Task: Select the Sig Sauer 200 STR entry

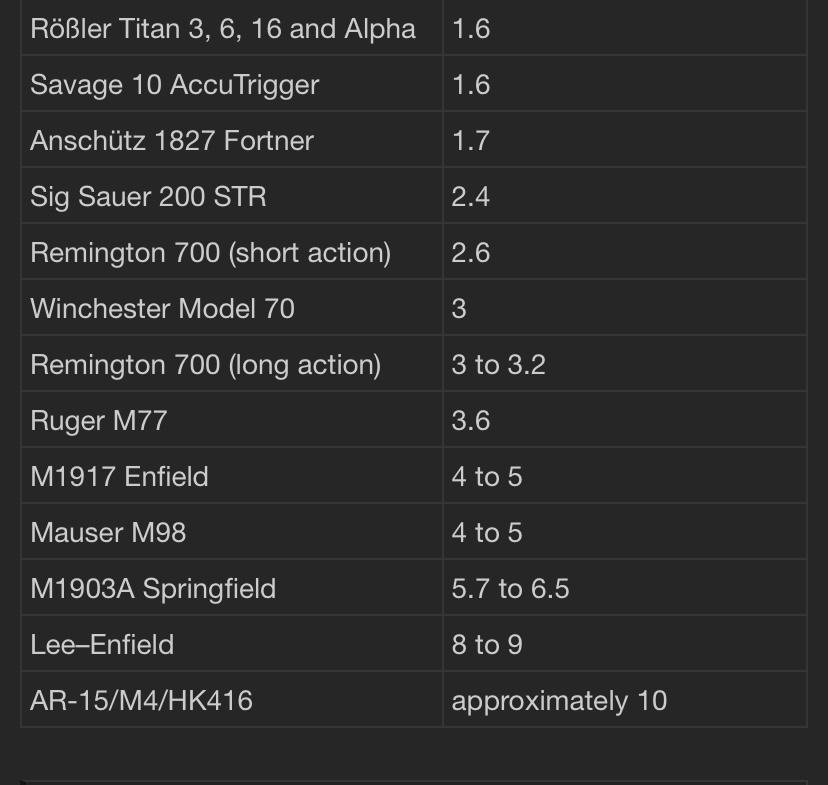Action: 148,197
